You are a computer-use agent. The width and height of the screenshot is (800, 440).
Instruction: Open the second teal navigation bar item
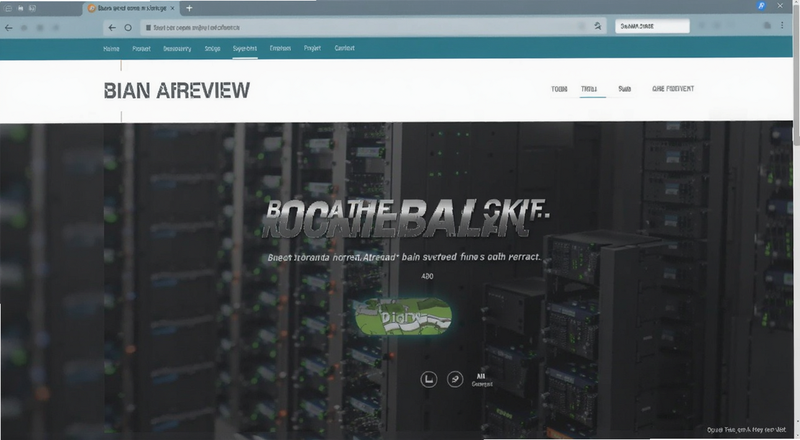coord(141,48)
